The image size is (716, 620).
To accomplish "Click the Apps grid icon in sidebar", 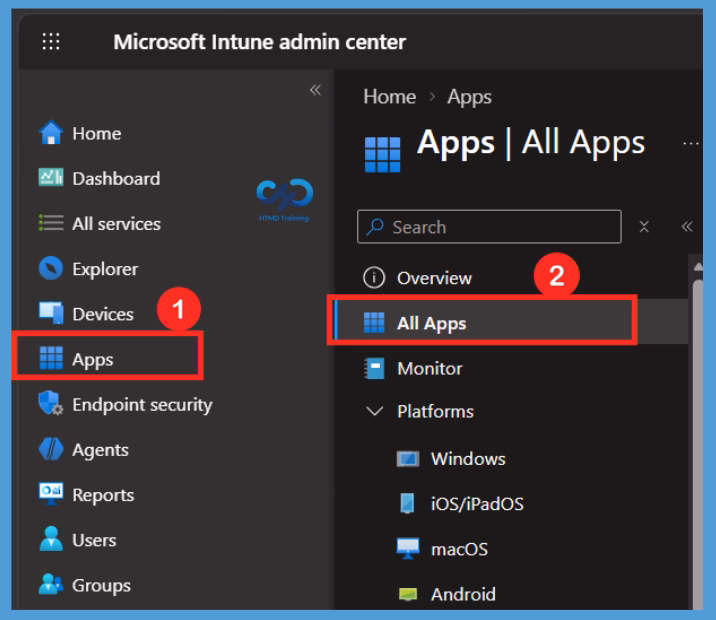I will point(51,357).
